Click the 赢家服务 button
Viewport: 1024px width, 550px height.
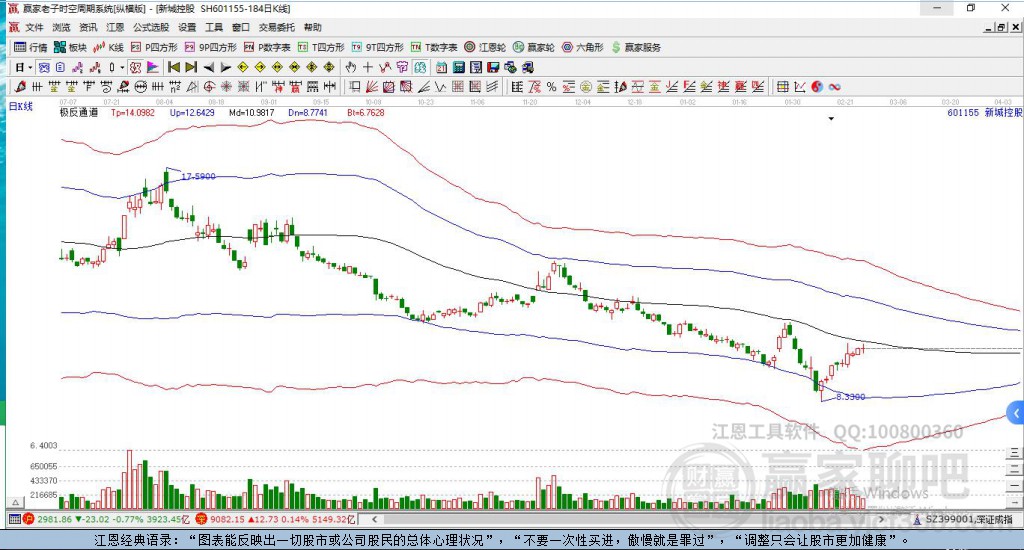(636, 47)
